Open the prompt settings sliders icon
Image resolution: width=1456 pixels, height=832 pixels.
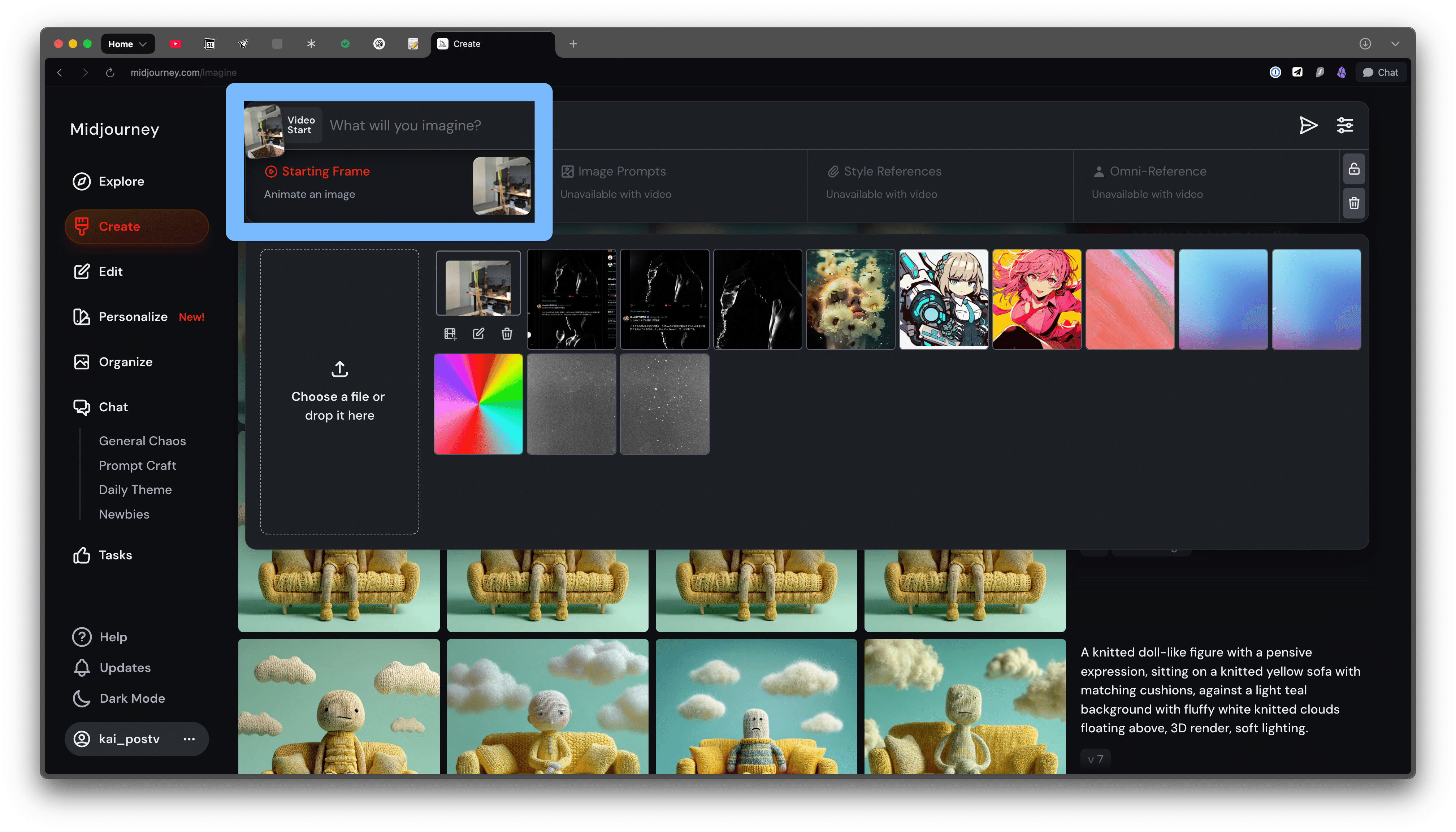click(1344, 125)
